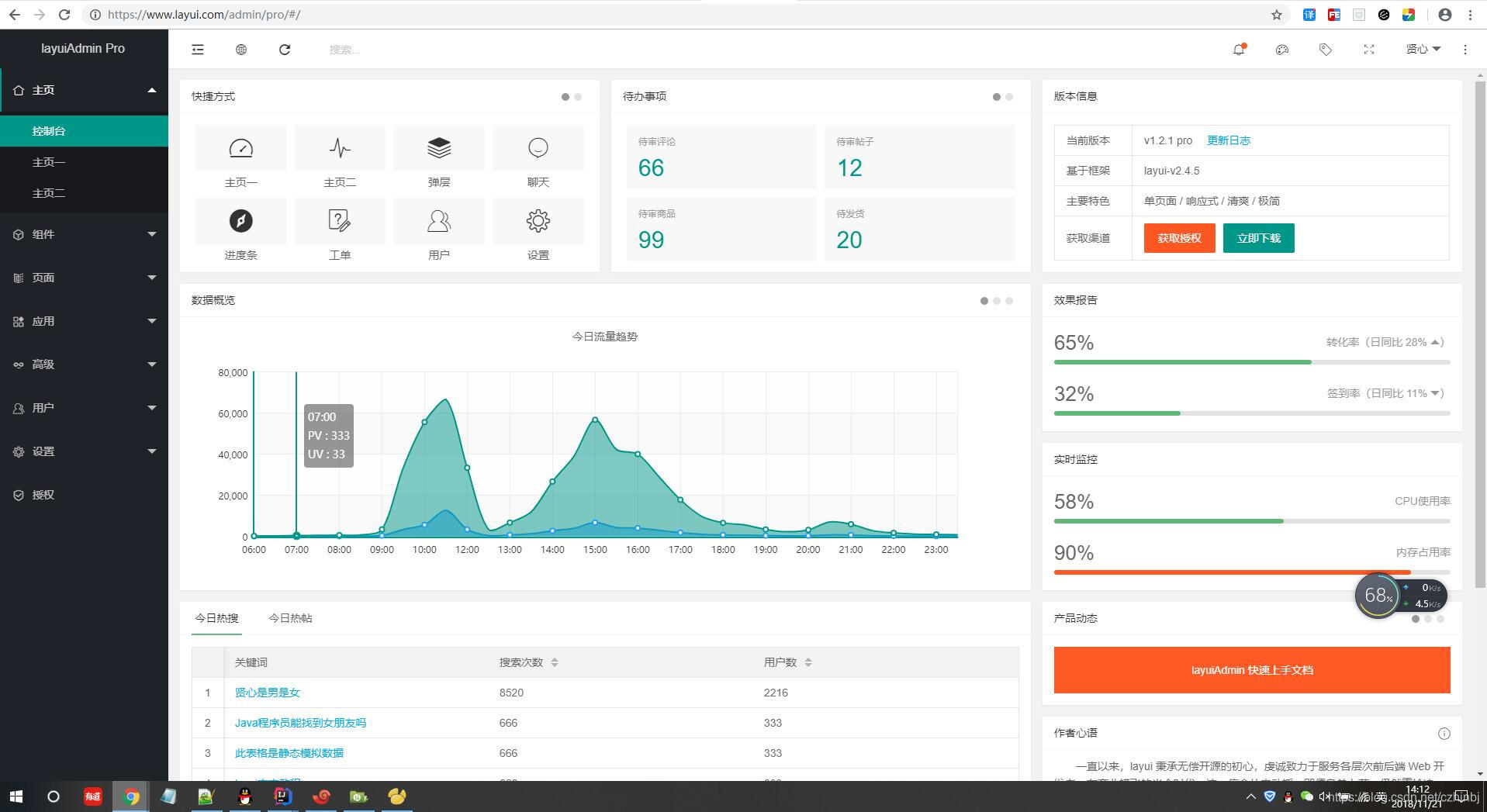Click the 立即下载 green button

coord(1258,238)
